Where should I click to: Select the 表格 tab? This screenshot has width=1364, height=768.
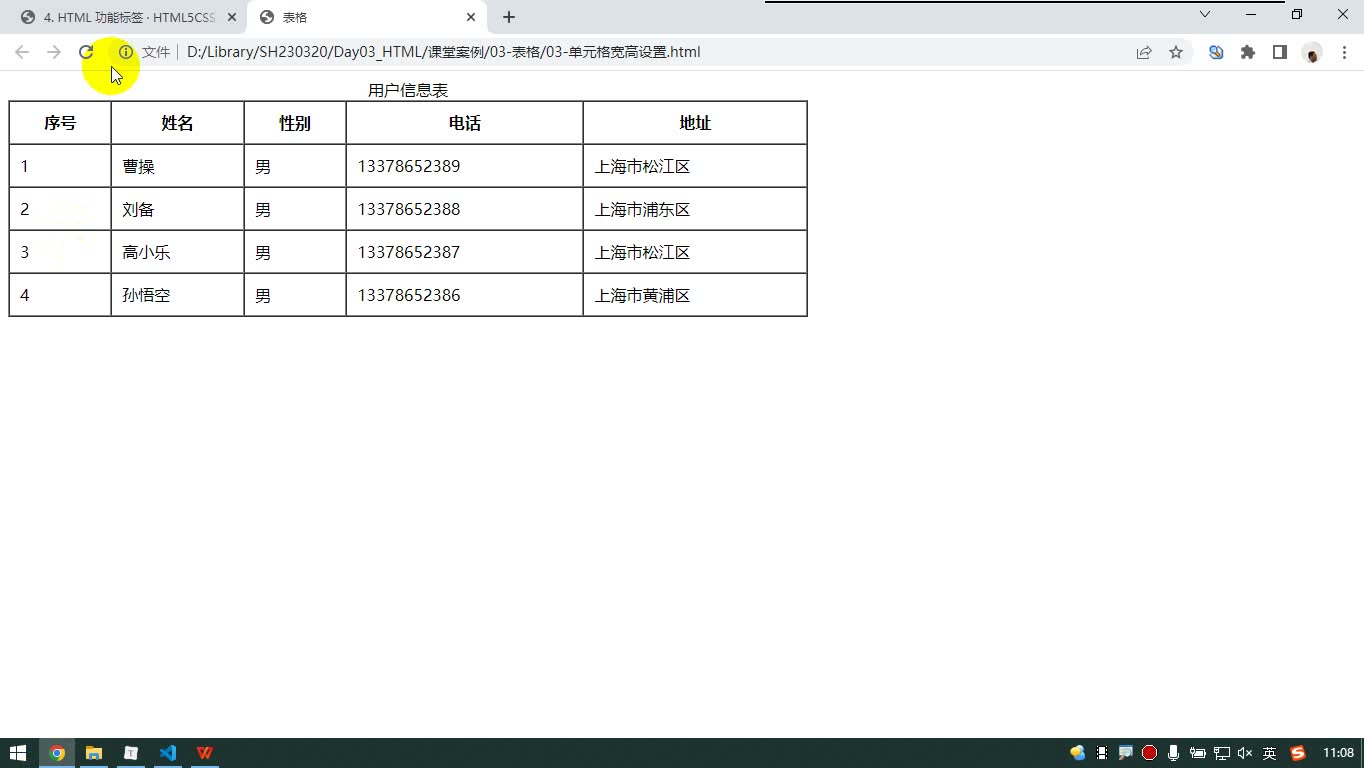point(366,17)
